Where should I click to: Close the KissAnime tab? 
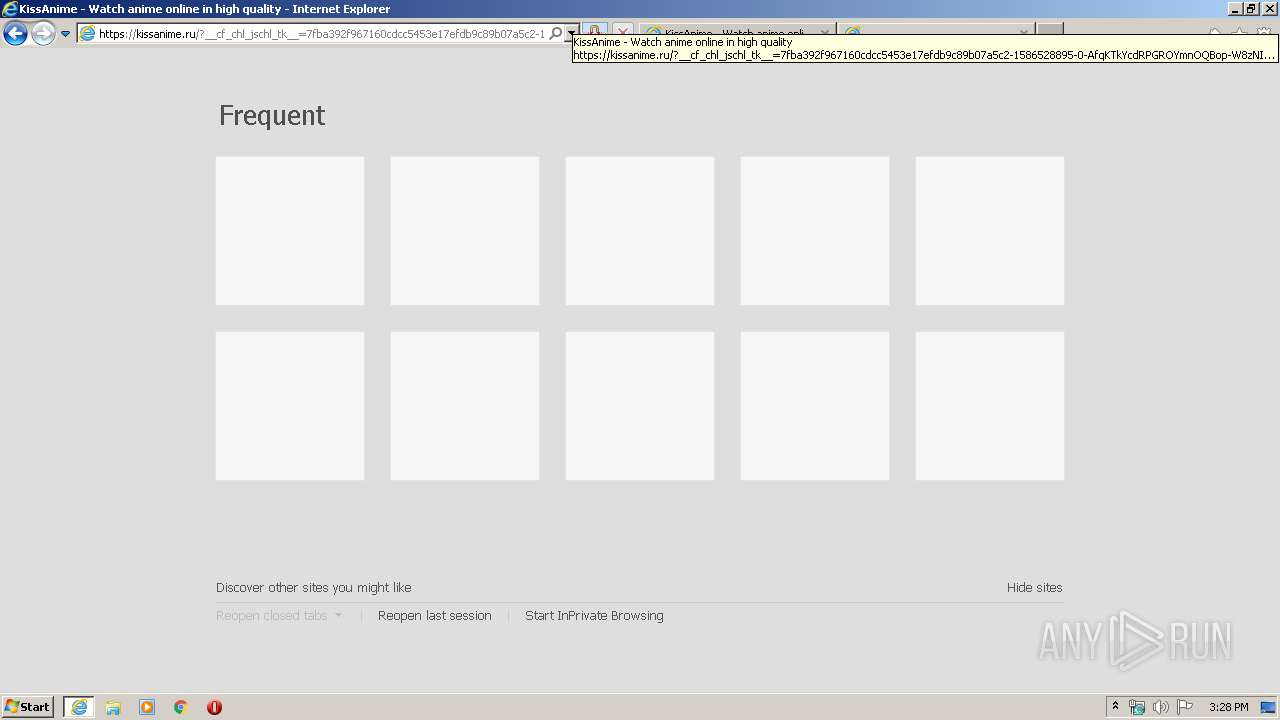pos(824,33)
